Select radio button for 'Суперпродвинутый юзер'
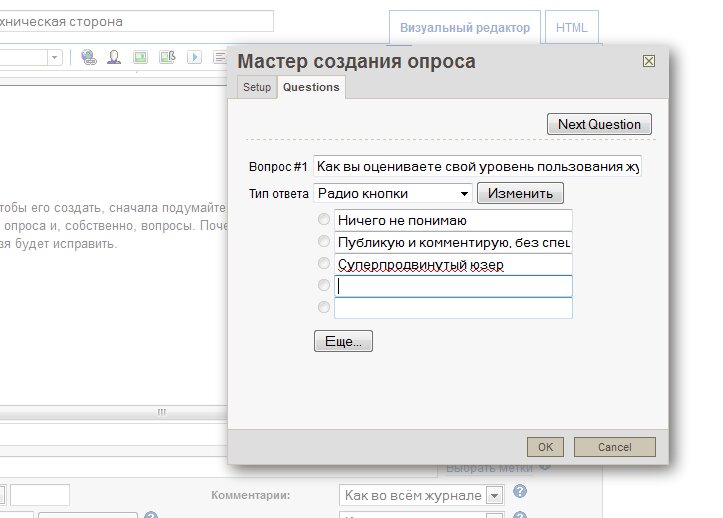Screen dimensions: 723x518 tap(323, 264)
